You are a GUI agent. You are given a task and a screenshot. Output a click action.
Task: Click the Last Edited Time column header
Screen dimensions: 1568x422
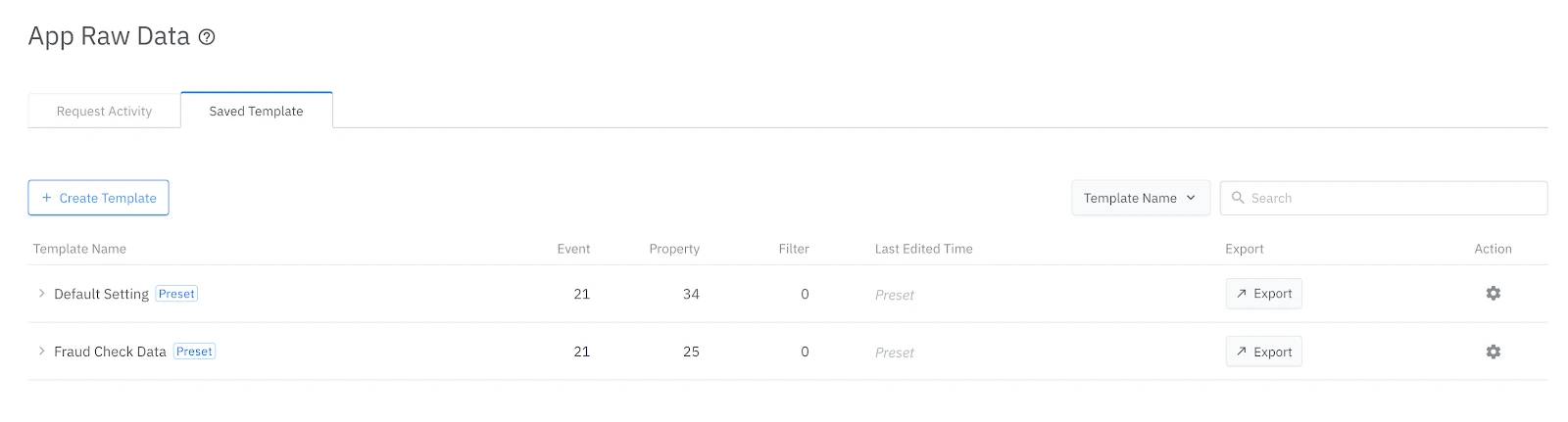pyautogui.click(x=923, y=249)
